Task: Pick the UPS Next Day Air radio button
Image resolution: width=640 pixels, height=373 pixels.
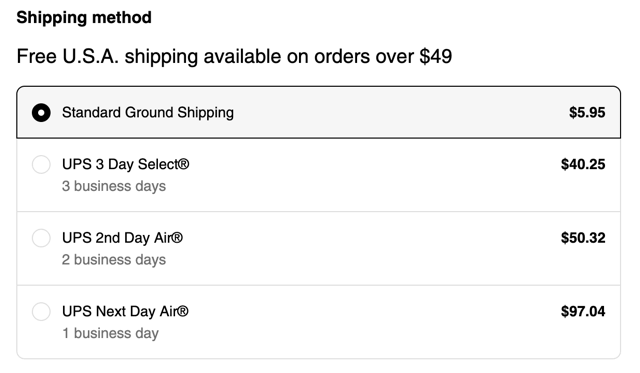Action: 41,311
